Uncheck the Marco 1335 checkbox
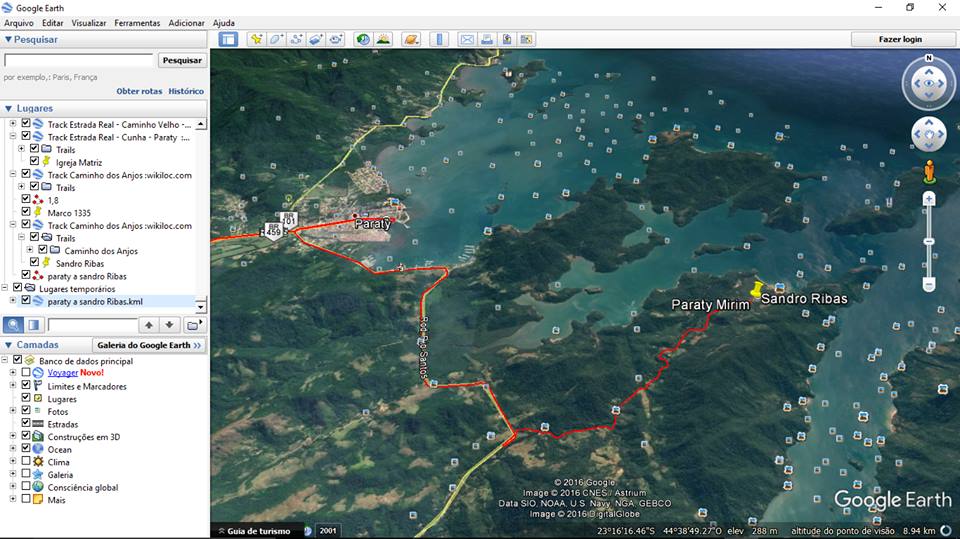960x539 pixels. click(26, 211)
